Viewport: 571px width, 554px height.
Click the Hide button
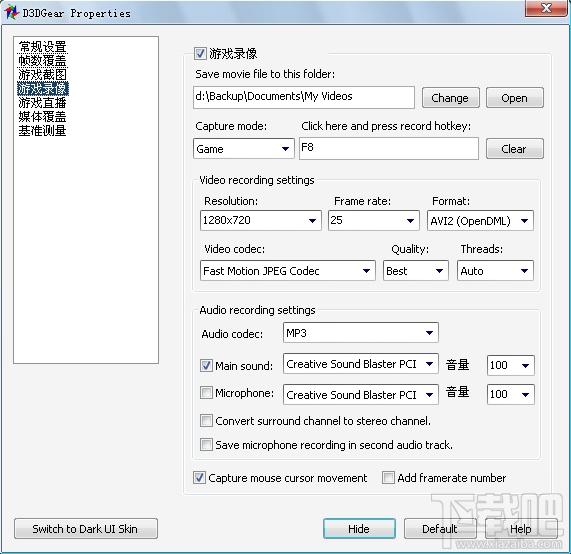359,529
